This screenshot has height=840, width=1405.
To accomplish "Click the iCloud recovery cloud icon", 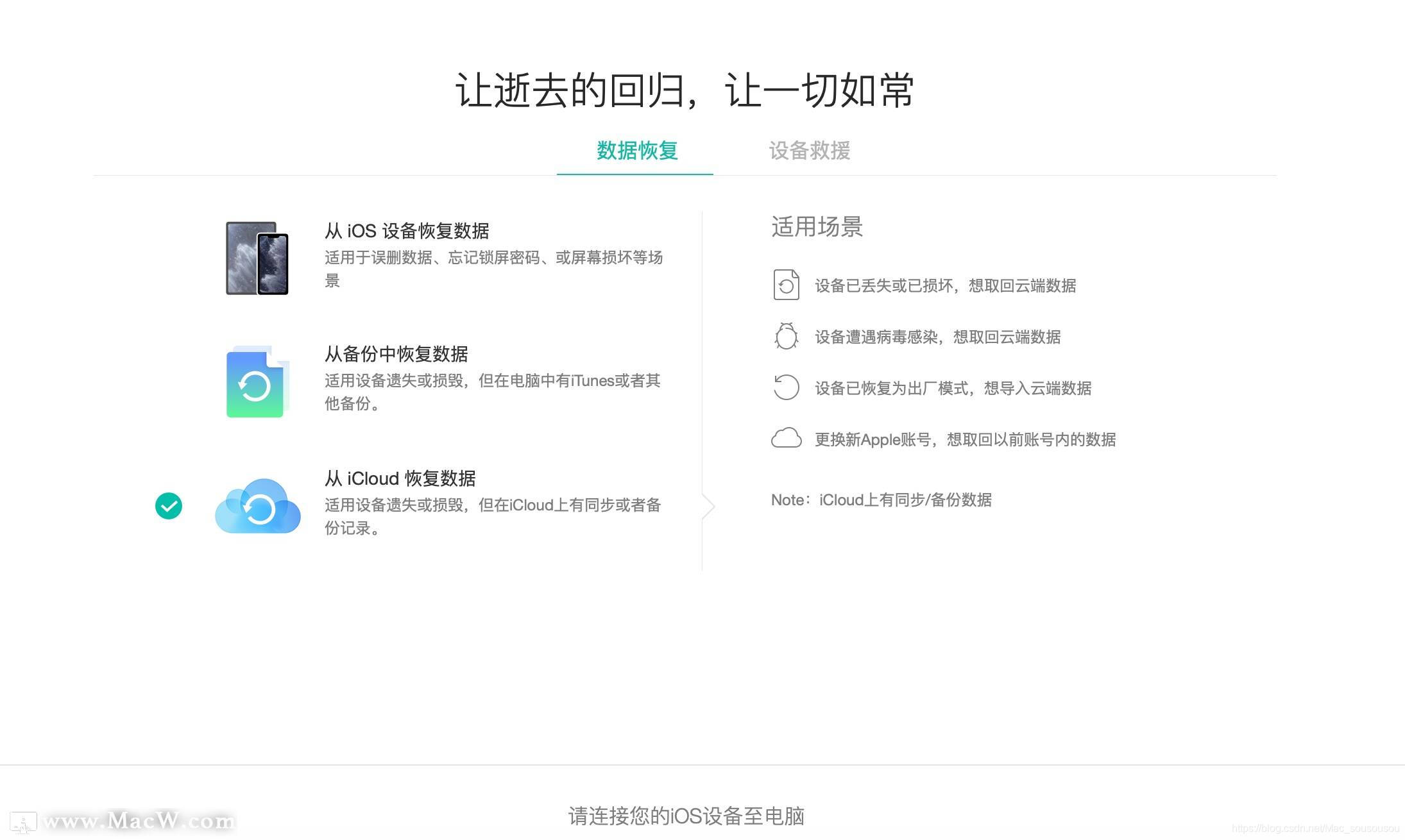I will point(258,506).
